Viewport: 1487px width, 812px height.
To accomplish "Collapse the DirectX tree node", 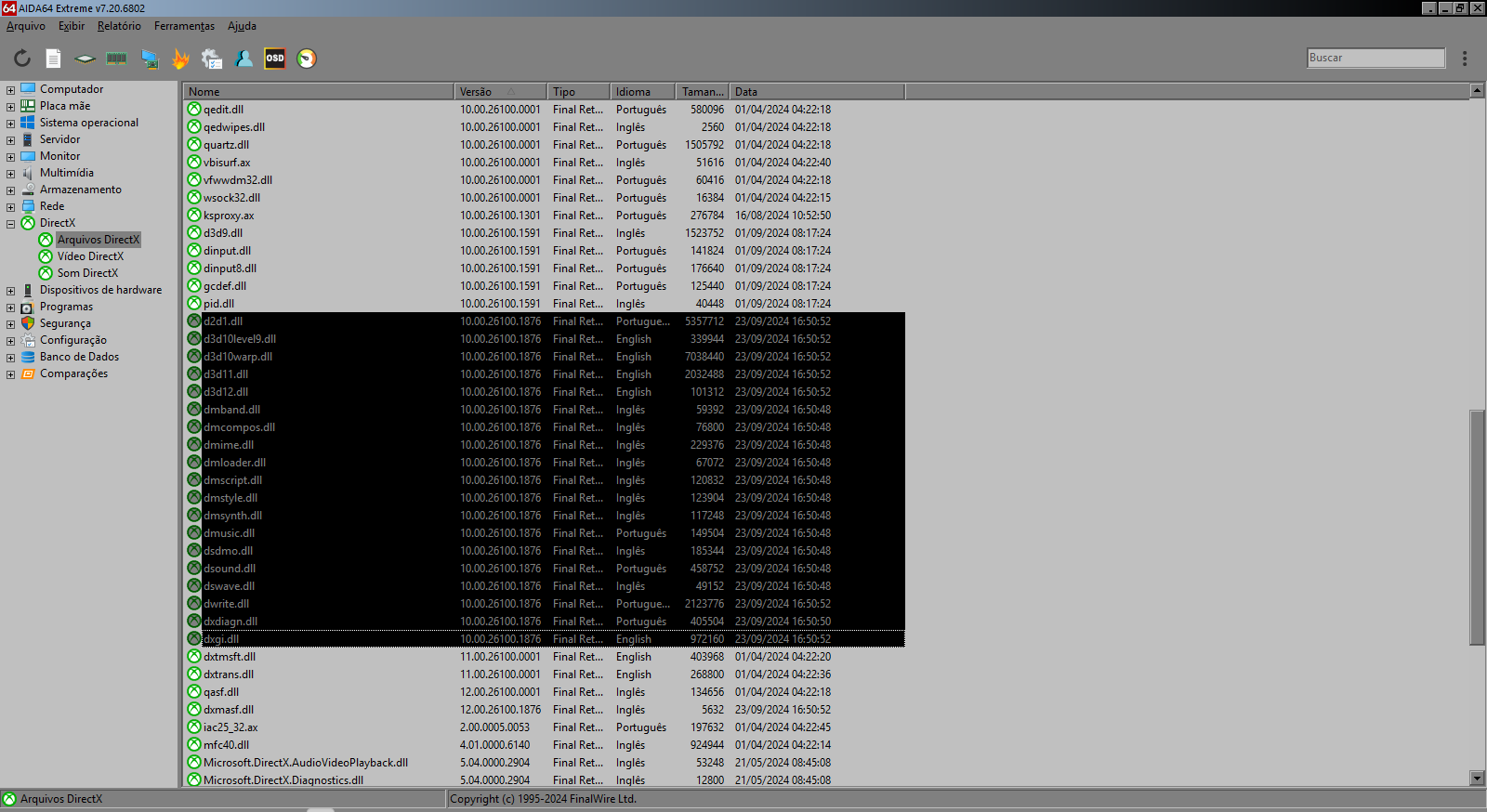I will click(x=10, y=224).
